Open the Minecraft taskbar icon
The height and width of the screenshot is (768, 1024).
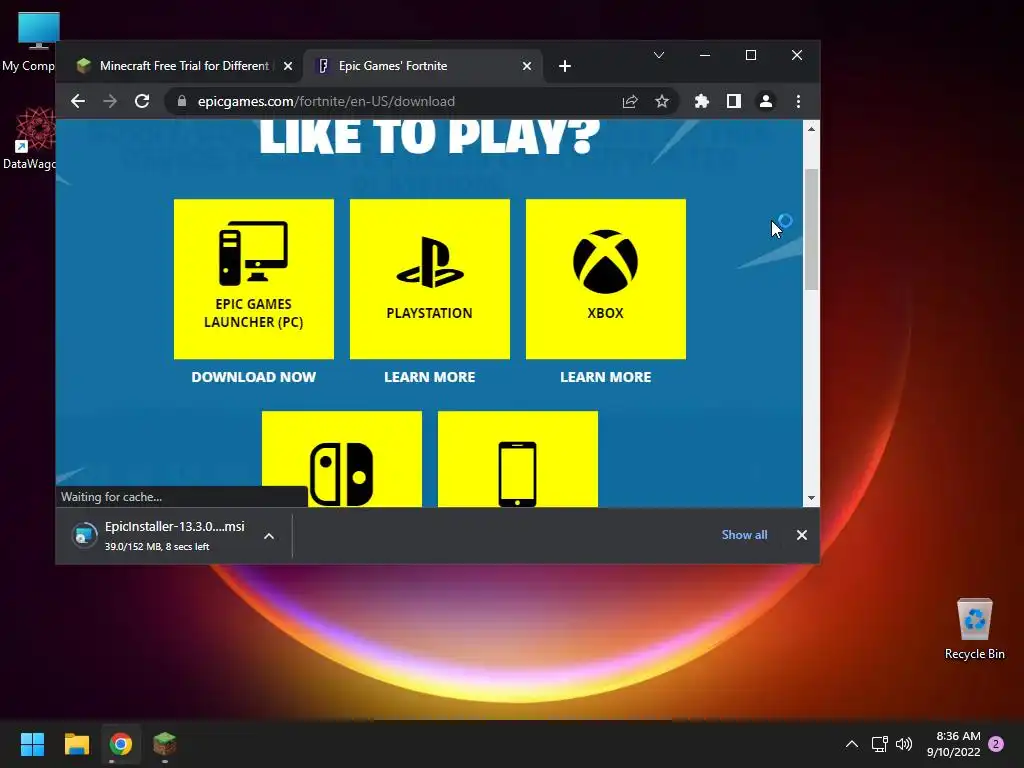coord(165,744)
